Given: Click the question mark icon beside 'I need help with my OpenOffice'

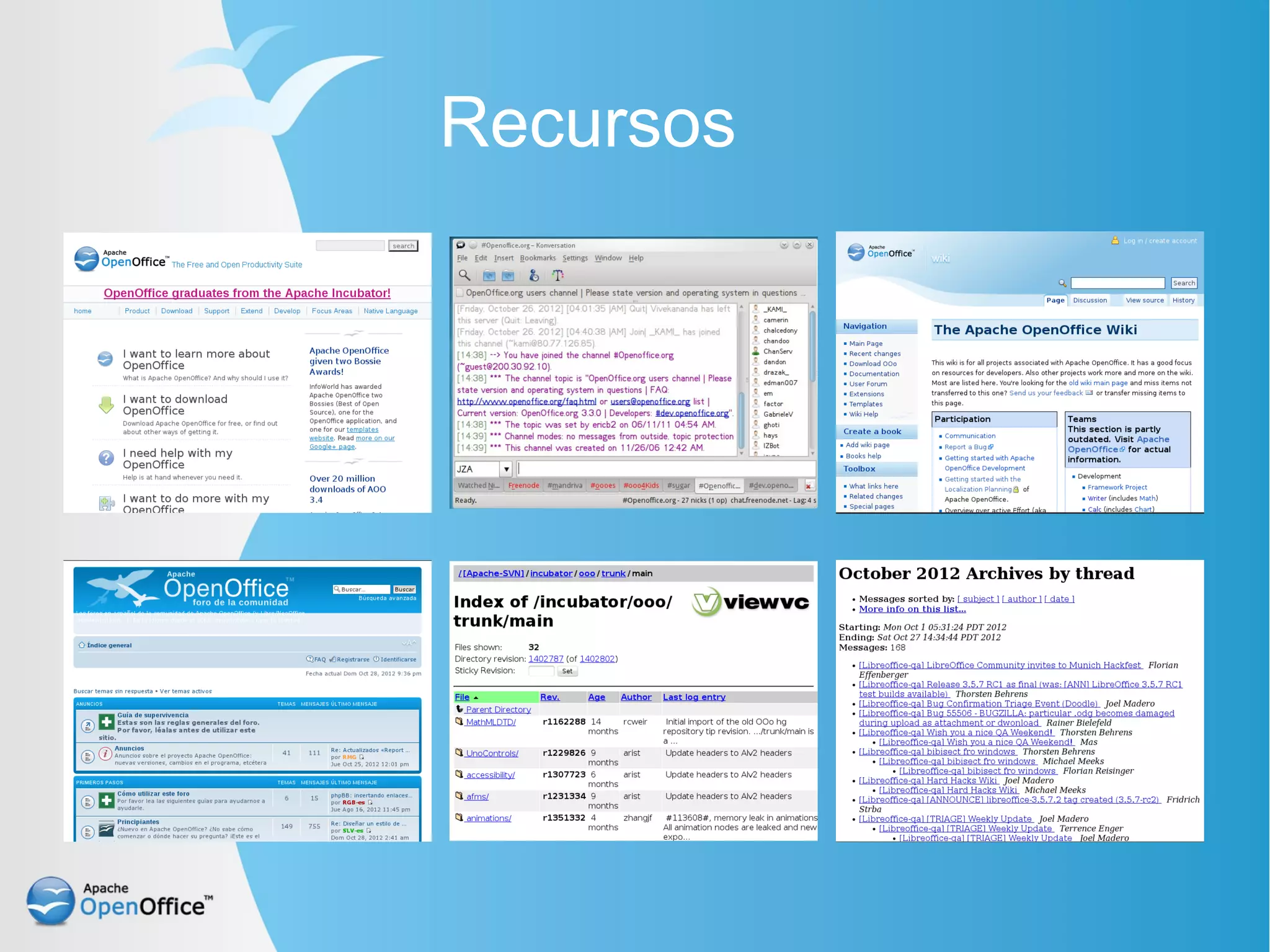Looking at the screenshot, I should tap(106, 458).
